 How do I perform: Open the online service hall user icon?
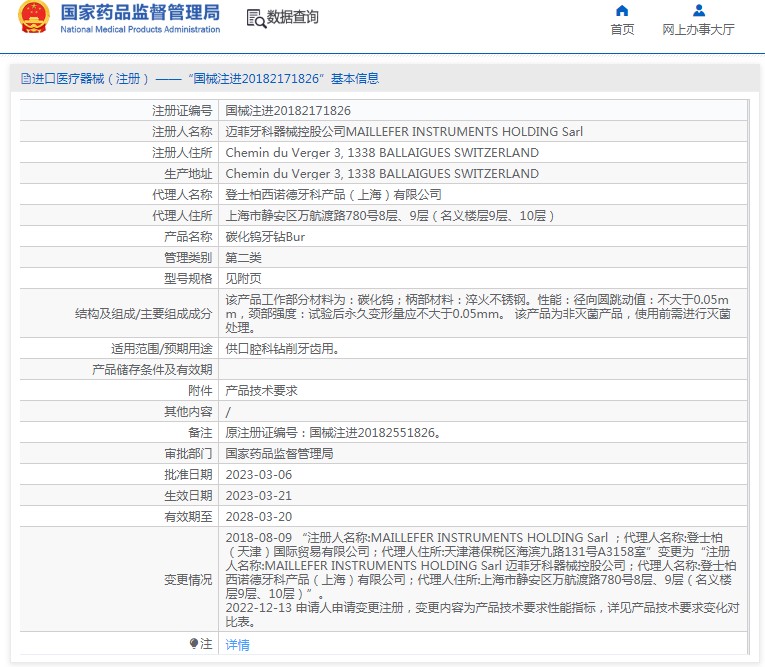tap(699, 11)
